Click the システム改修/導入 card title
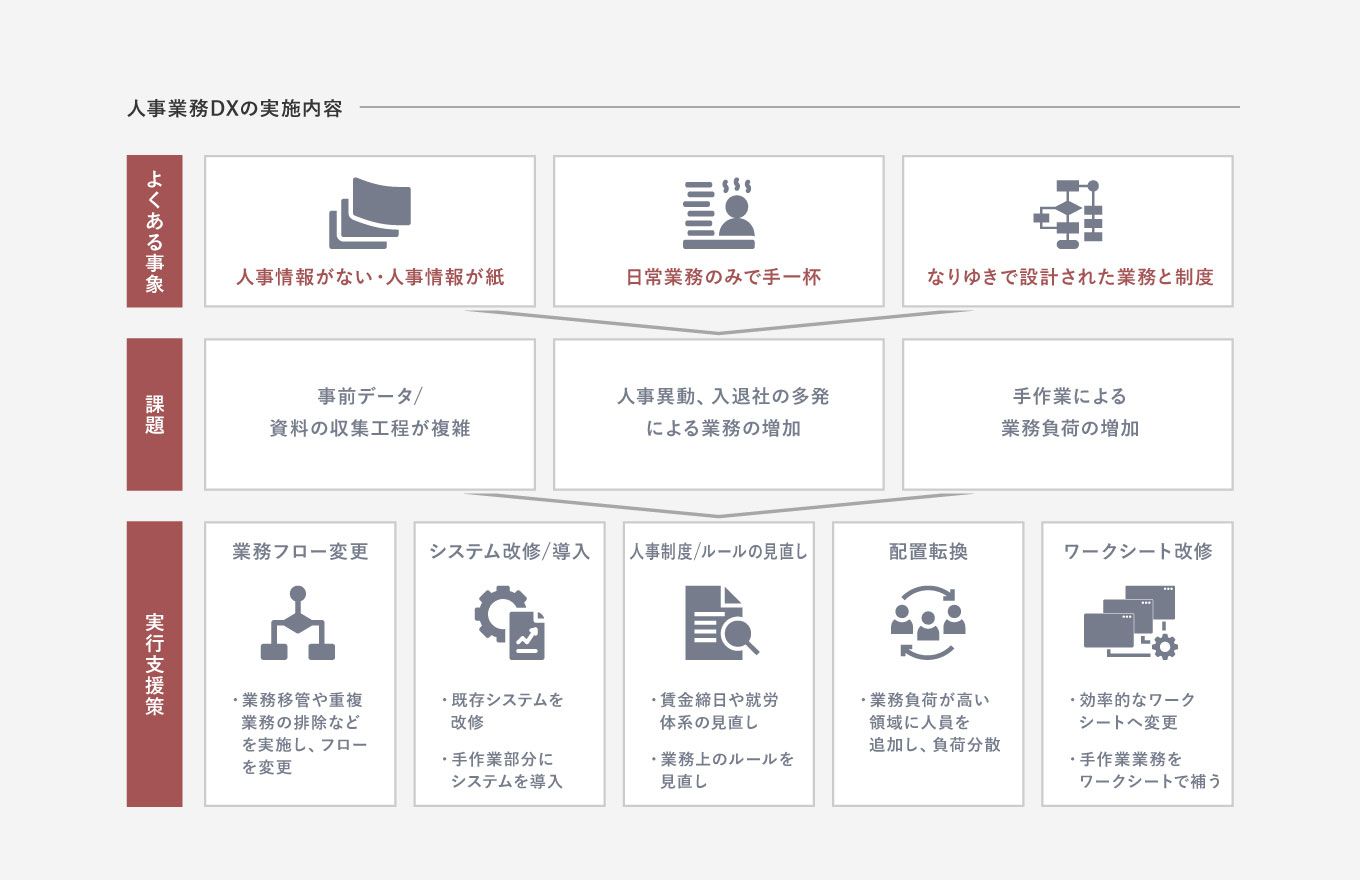Viewport: 1360px width, 880px height. [x=509, y=552]
